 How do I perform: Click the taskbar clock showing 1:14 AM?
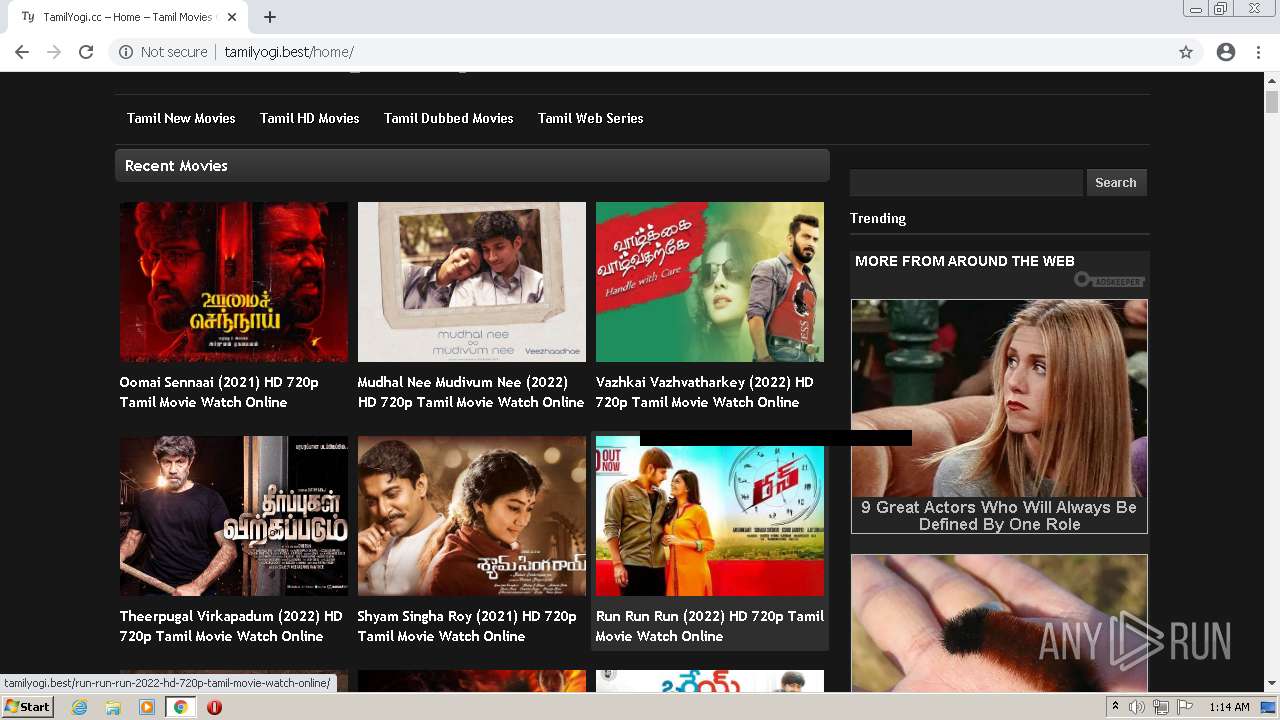[x=1229, y=707]
